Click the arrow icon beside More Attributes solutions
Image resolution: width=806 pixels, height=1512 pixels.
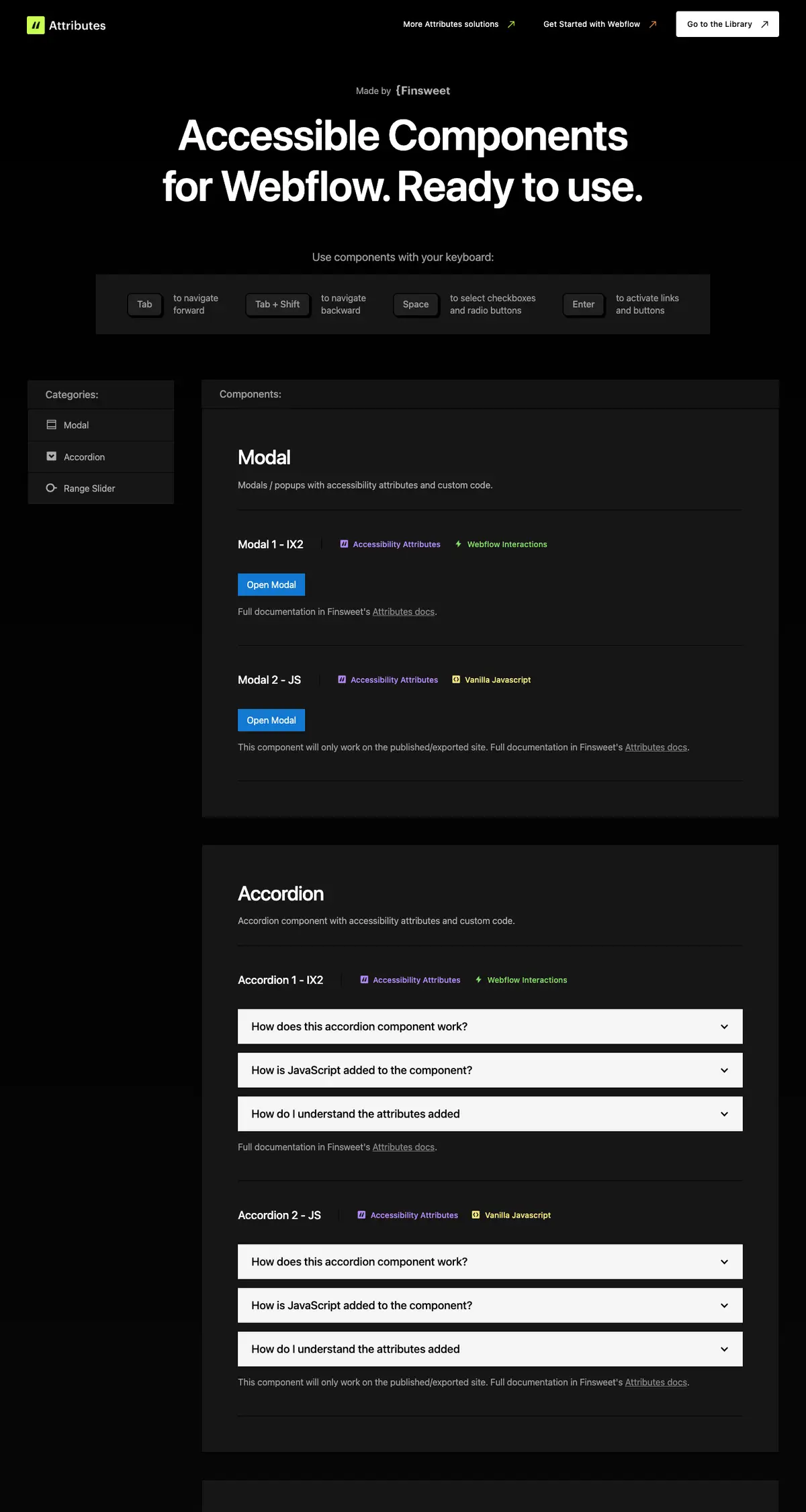[x=511, y=24]
